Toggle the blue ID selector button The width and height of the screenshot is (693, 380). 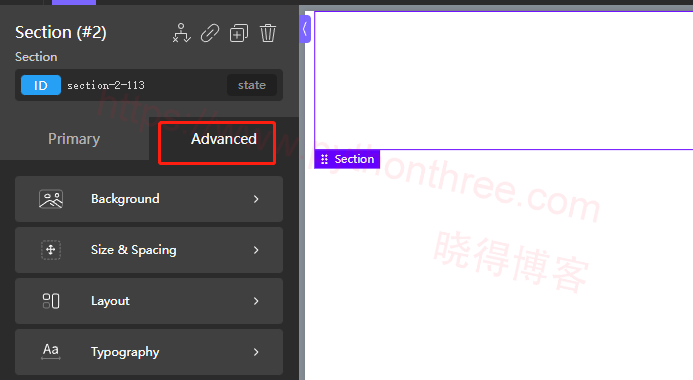pos(41,85)
